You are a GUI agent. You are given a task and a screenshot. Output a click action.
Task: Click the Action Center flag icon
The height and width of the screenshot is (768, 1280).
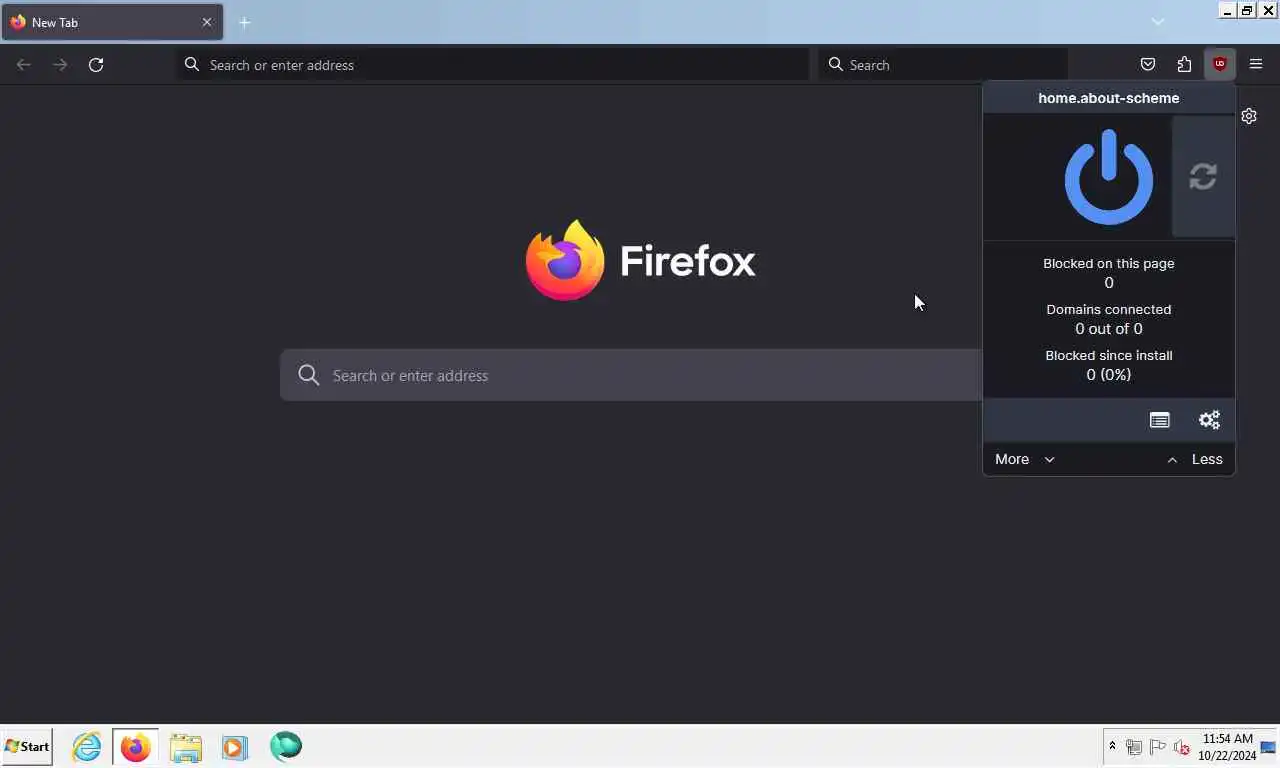coord(1158,747)
